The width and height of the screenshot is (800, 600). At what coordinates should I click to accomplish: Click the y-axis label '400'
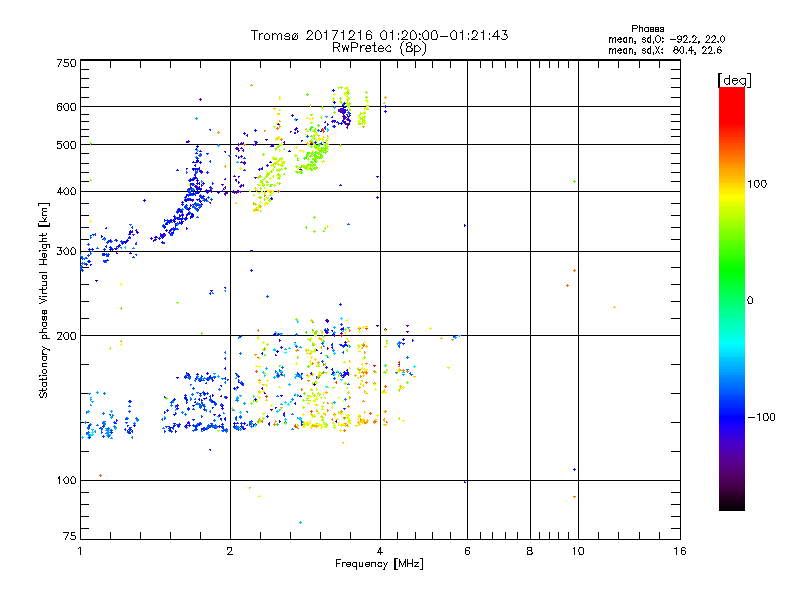66,192
